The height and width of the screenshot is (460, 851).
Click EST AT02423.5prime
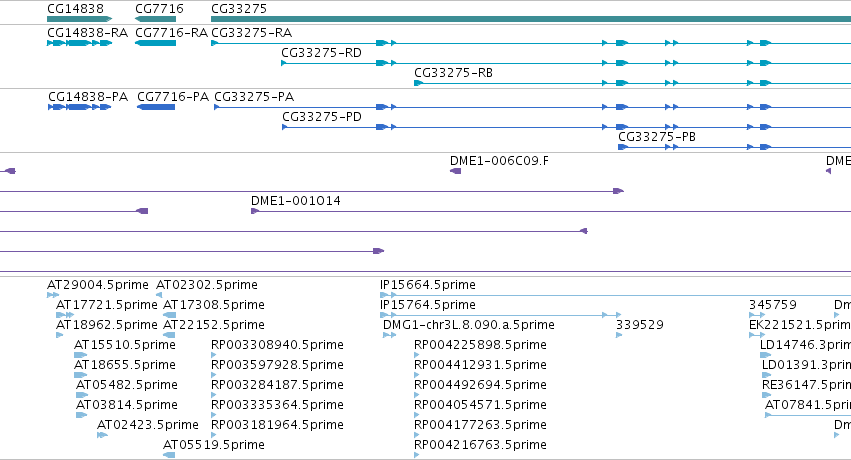[148, 425]
